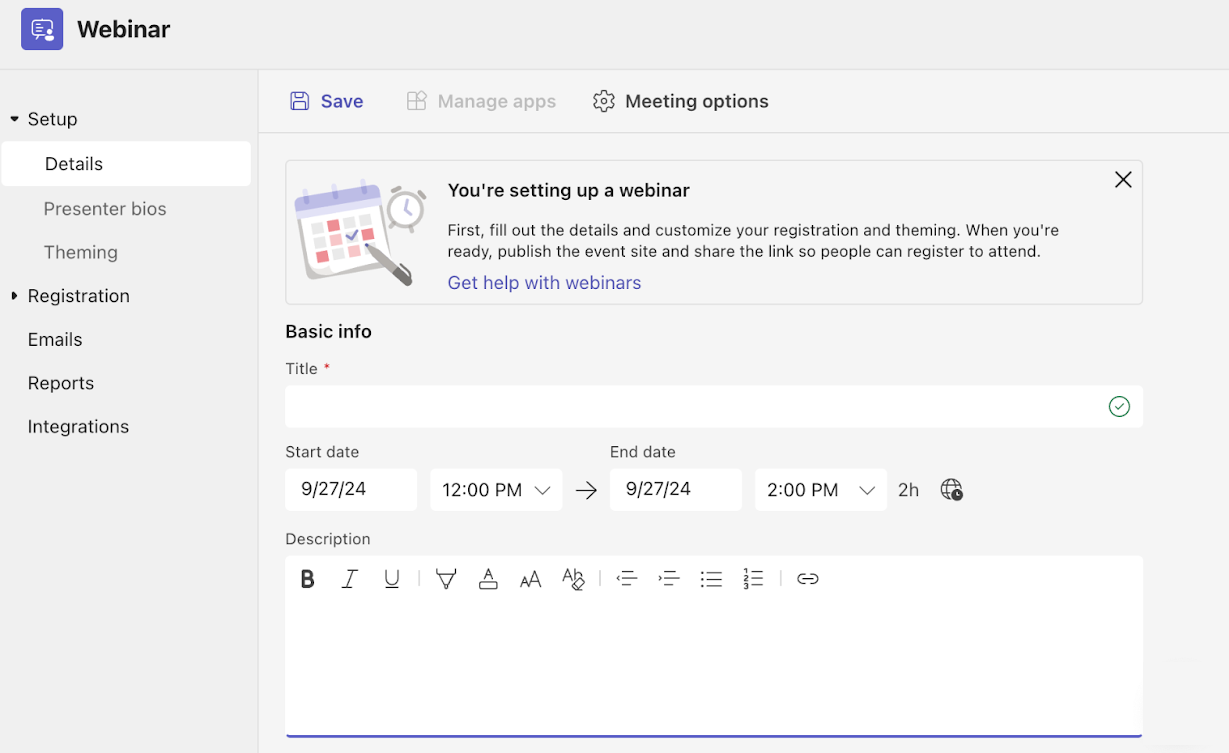
Task: Insert a numbered list
Action: [753, 579]
